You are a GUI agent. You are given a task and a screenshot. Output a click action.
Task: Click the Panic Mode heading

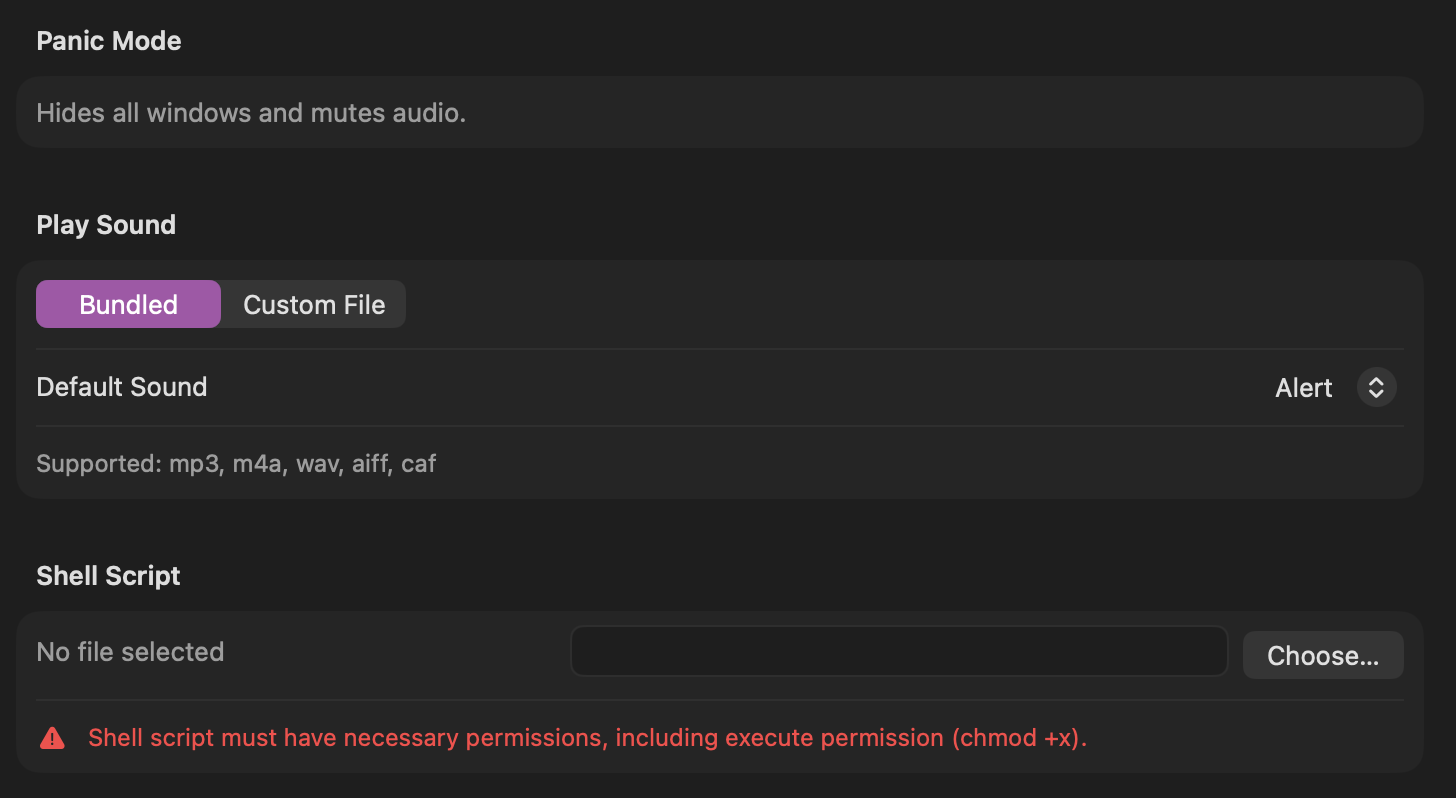click(108, 40)
